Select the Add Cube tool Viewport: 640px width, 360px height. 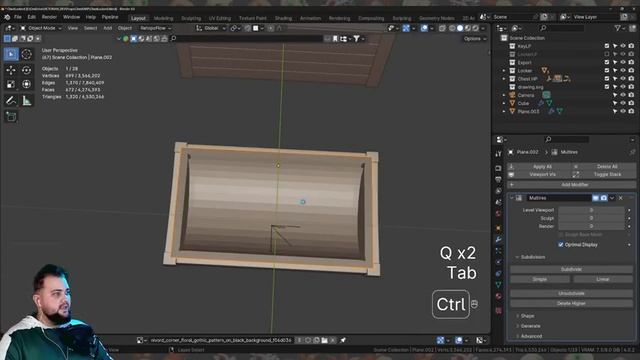11,117
